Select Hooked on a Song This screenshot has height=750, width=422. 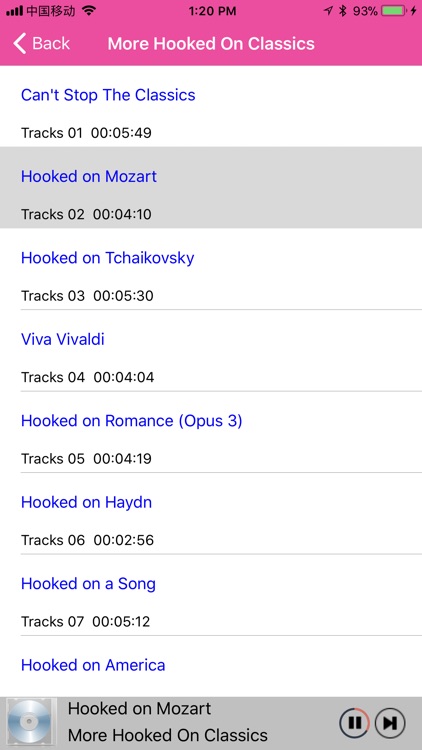(211, 595)
